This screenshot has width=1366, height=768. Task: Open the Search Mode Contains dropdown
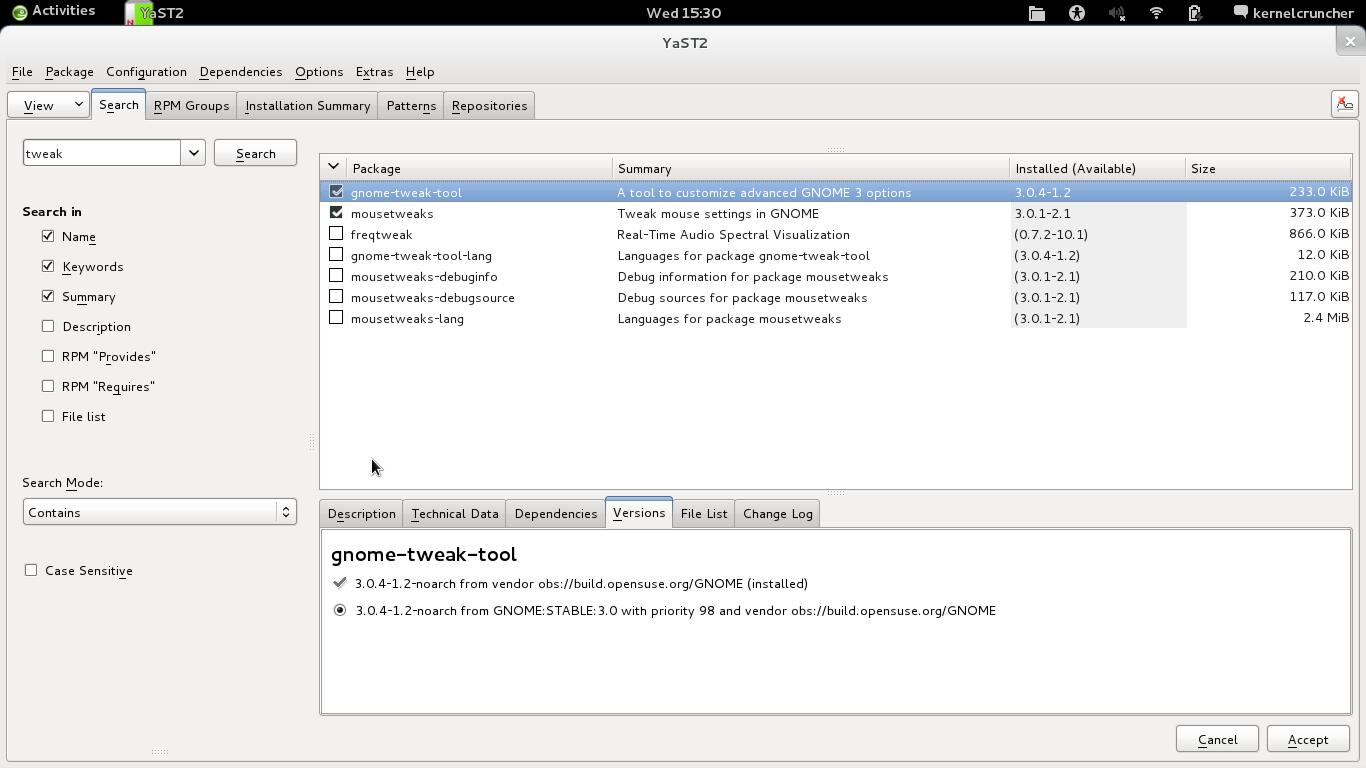tap(160, 512)
